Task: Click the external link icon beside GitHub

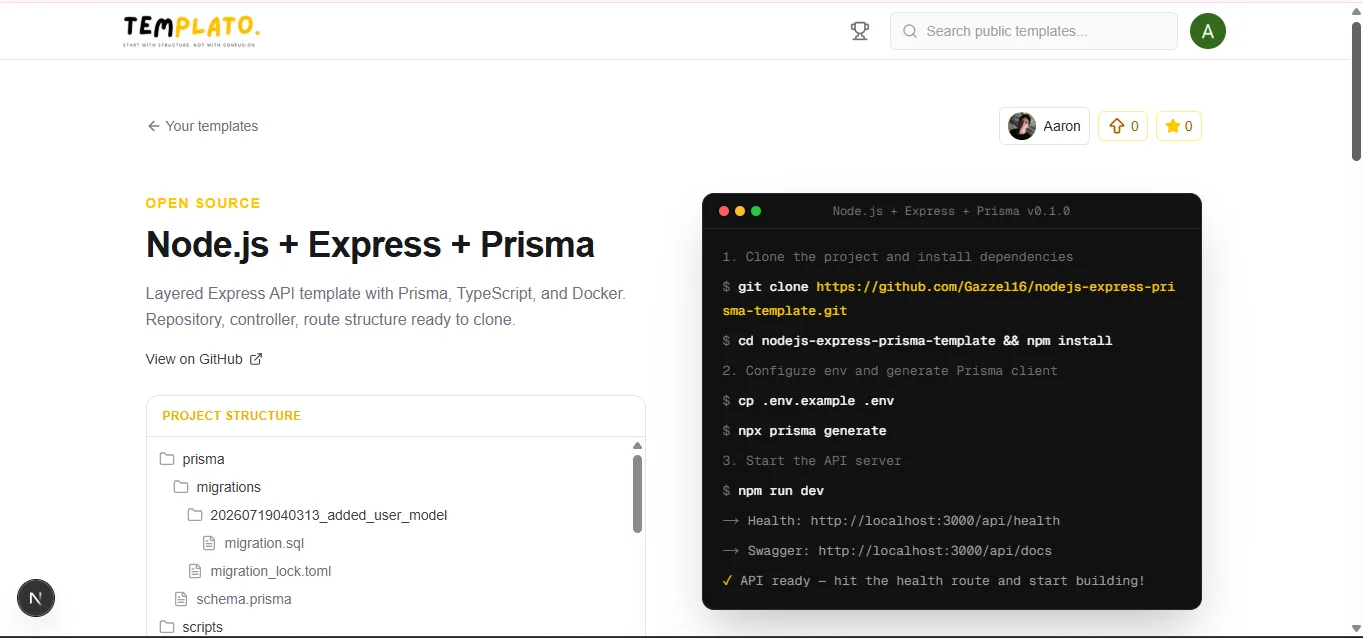Action: click(x=256, y=359)
